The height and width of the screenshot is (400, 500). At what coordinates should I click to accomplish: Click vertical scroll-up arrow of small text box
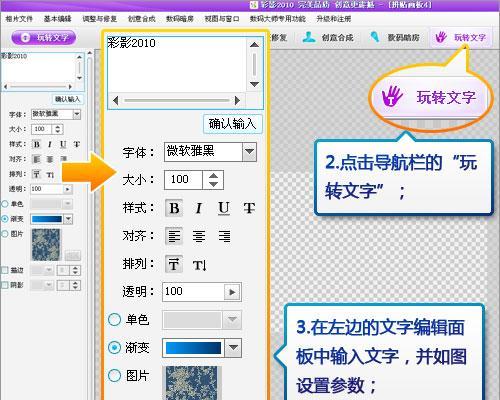(79, 57)
